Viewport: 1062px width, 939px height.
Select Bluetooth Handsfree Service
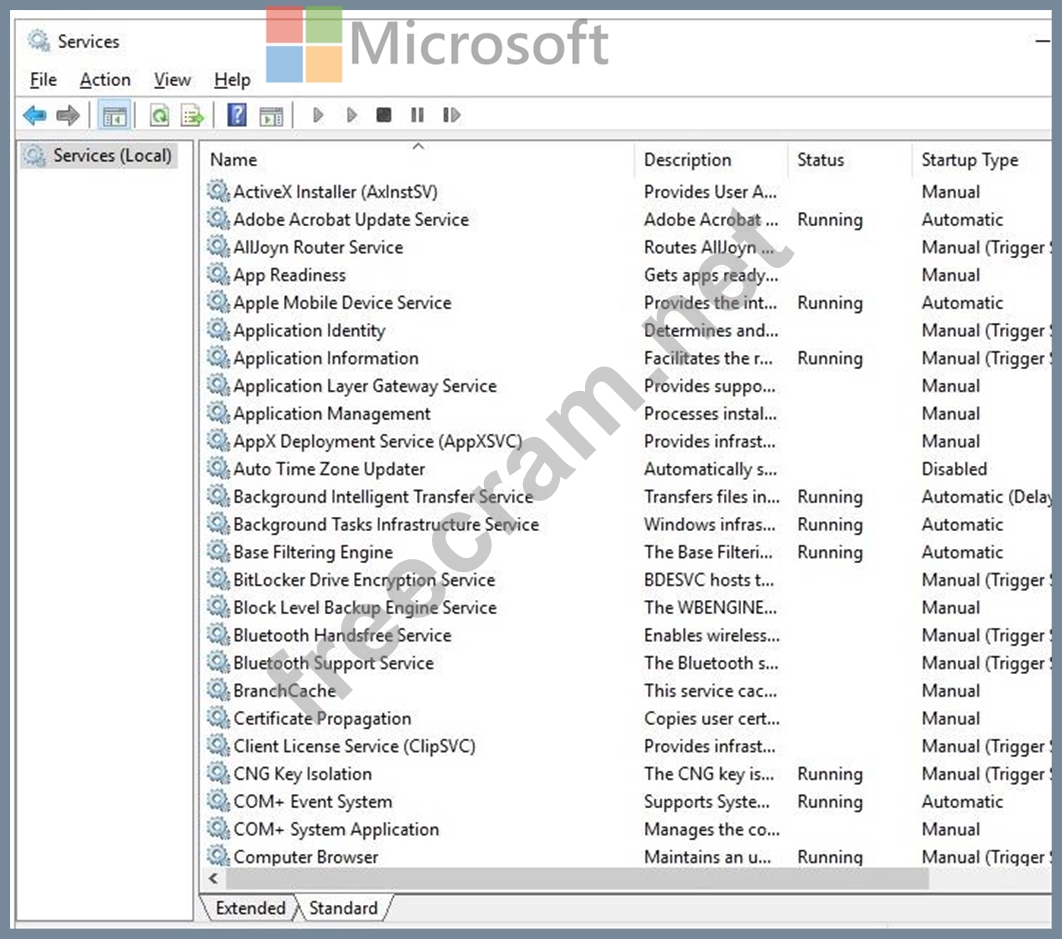click(x=342, y=635)
